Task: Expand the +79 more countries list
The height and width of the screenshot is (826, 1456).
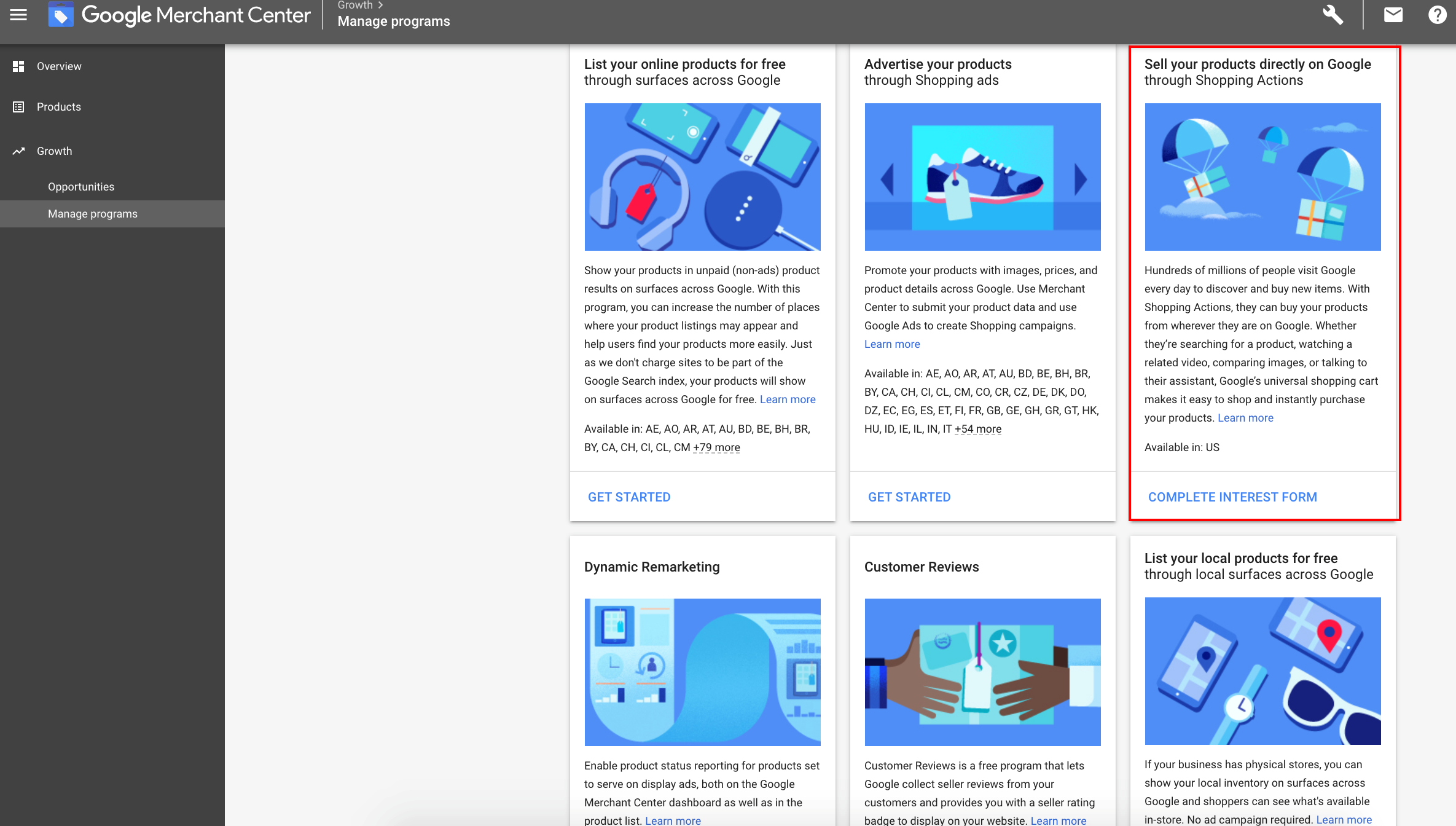Action: 716,447
